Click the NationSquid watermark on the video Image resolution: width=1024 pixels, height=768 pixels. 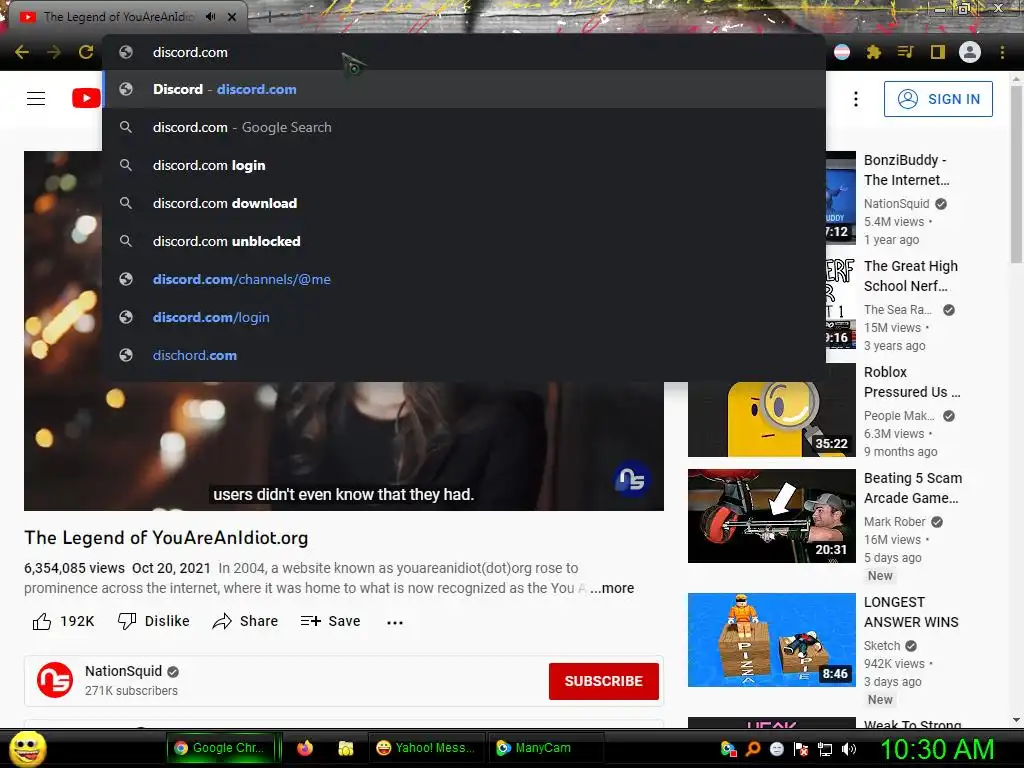(x=631, y=479)
